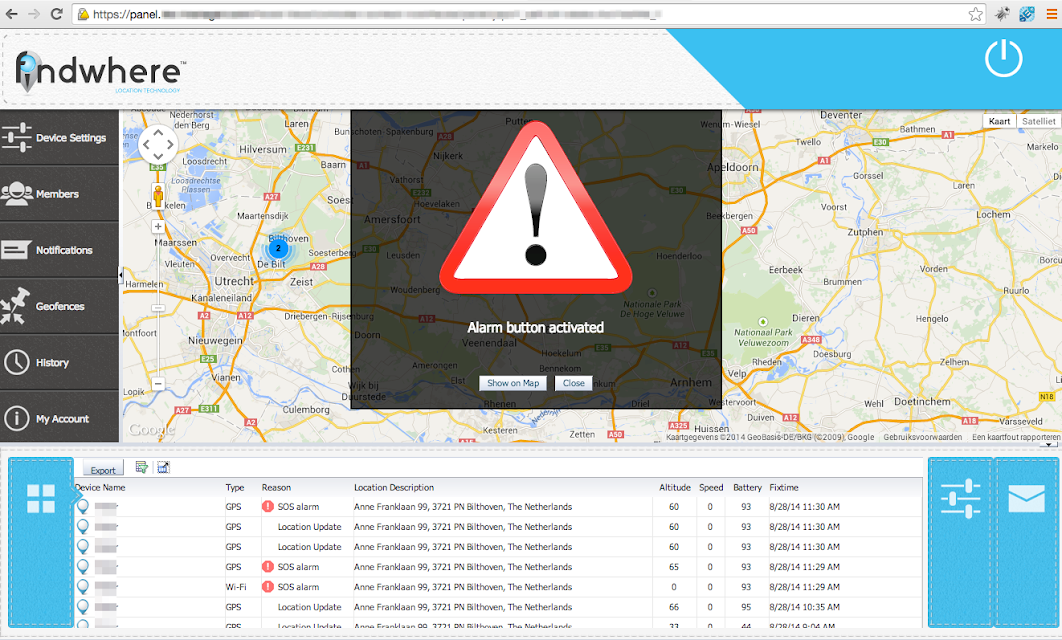Viewport: 1062px width, 640px height.
Task: Open the grid dashboard tile icon
Action: [x=41, y=498]
